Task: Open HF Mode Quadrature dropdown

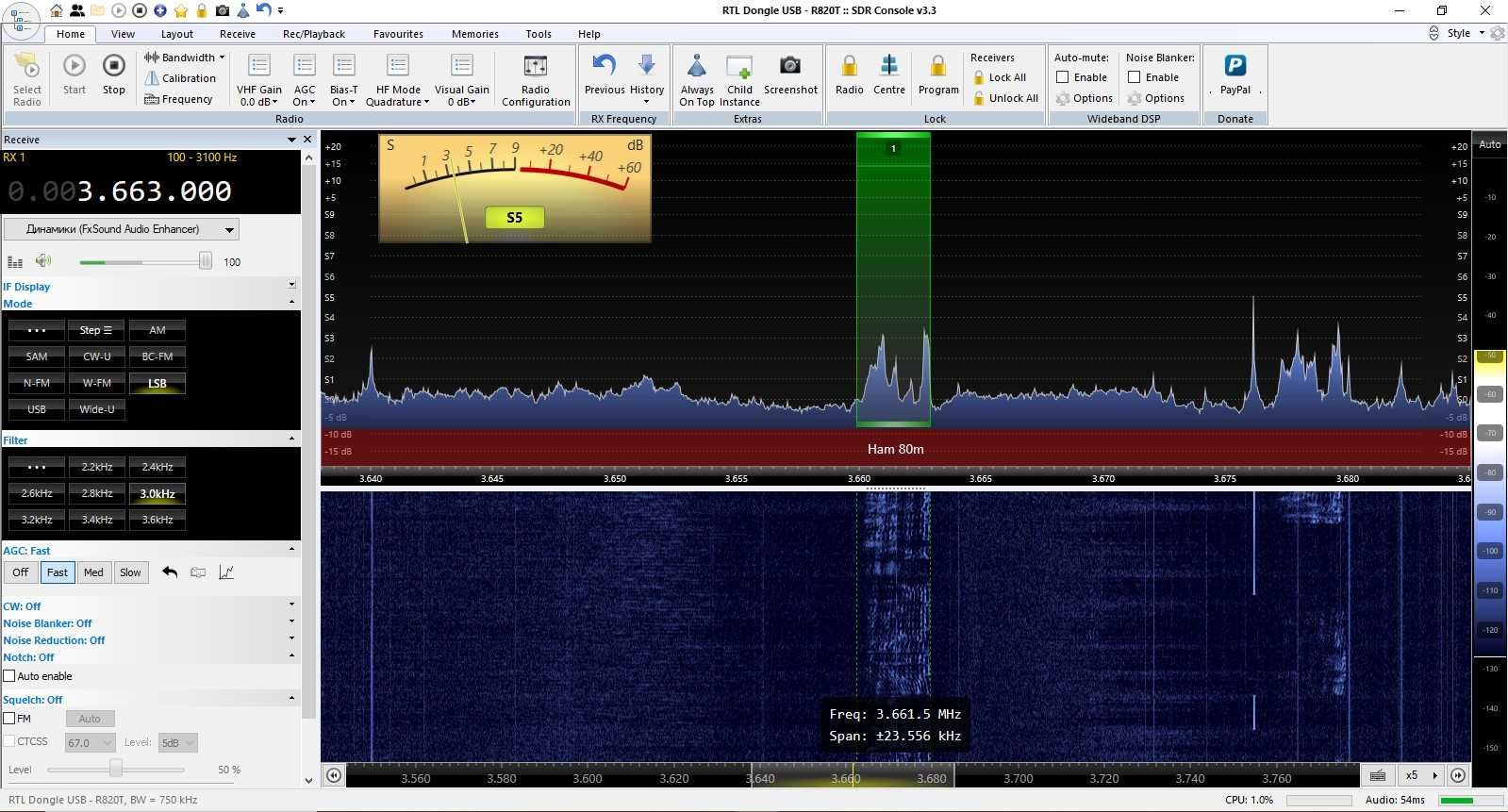Action: pos(398,79)
